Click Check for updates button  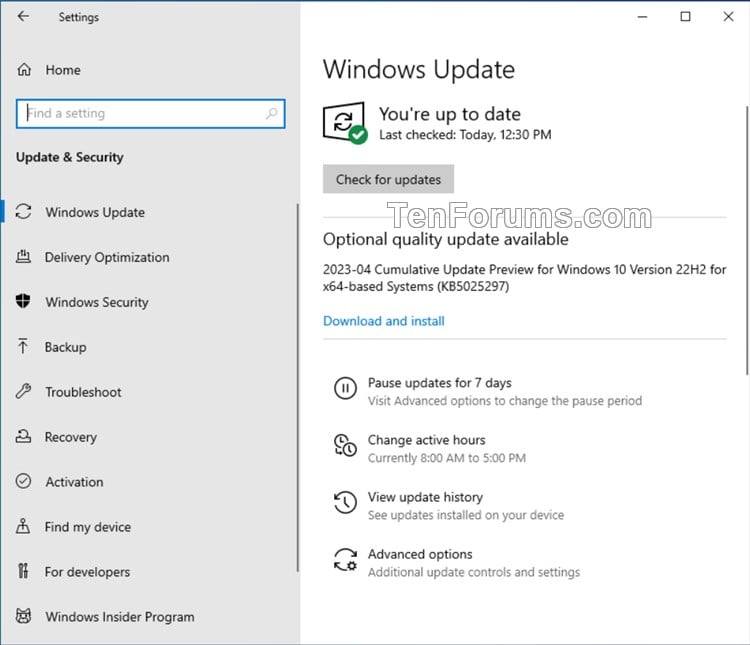pyautogui.click(x=388, y=179)
